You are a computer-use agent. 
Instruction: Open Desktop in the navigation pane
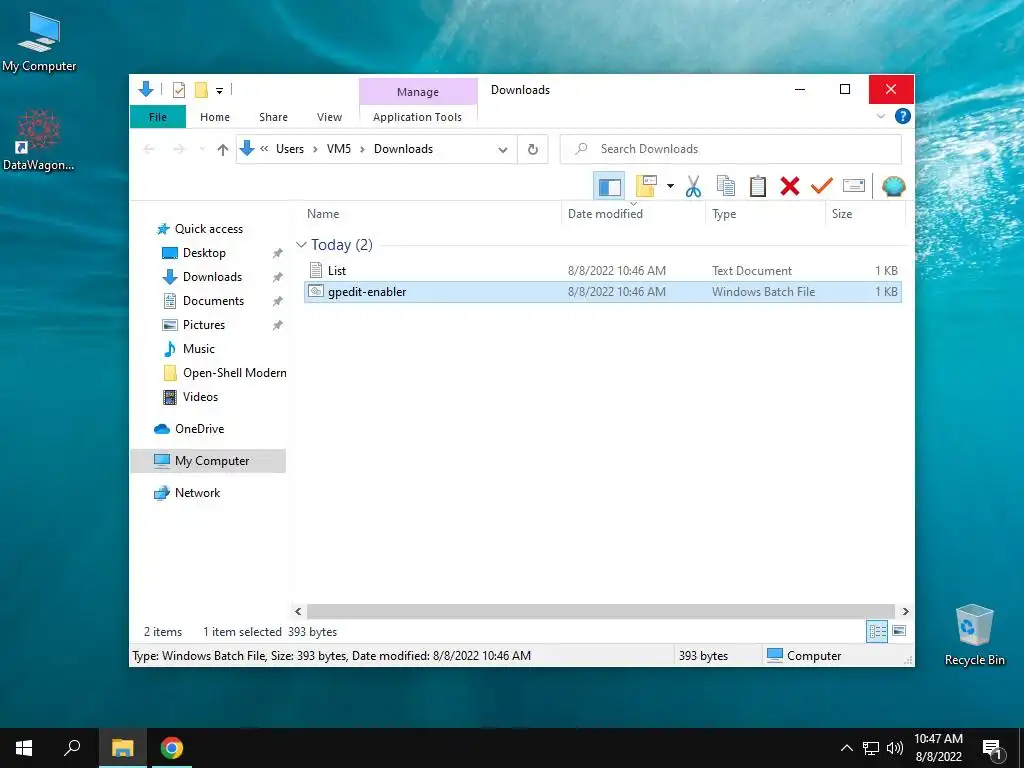tap(204, 253)
